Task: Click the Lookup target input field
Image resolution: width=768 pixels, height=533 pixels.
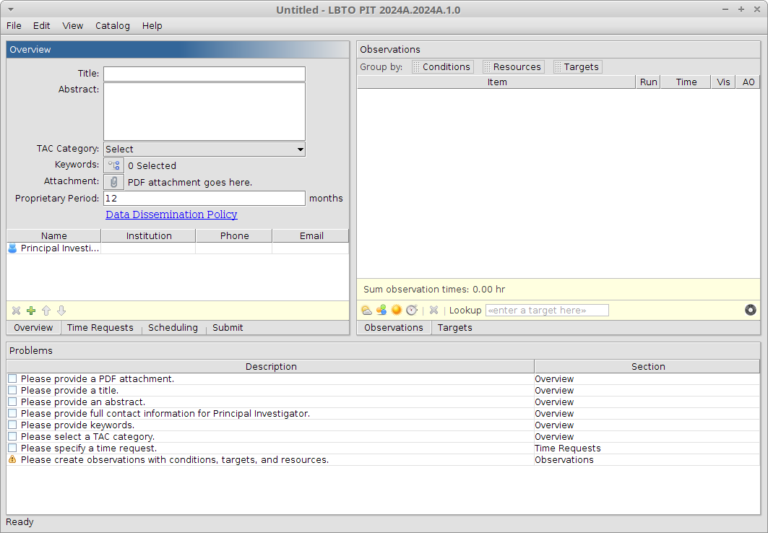Action: [546, 310]
